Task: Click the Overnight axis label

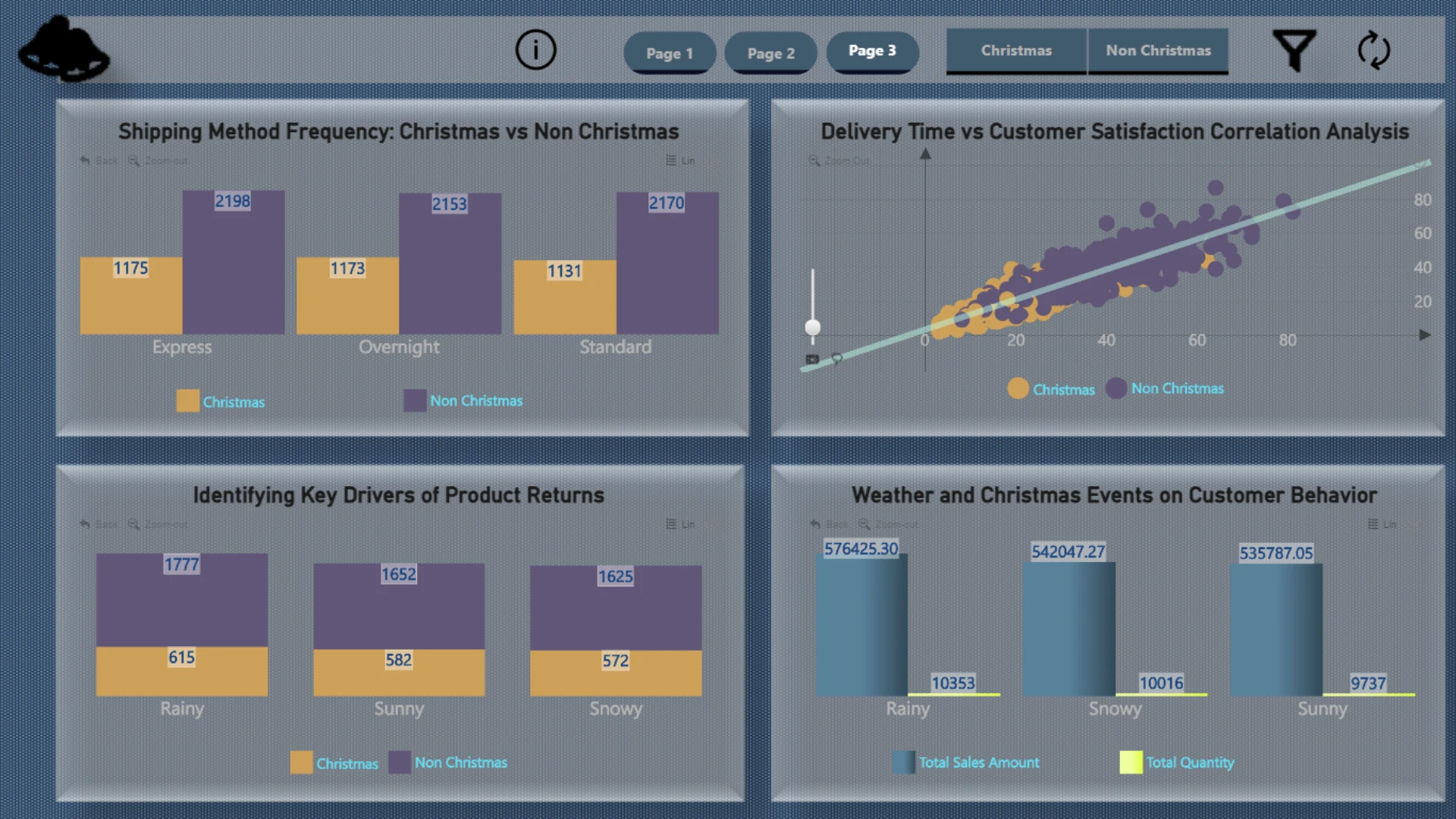Action: [399, 347]
